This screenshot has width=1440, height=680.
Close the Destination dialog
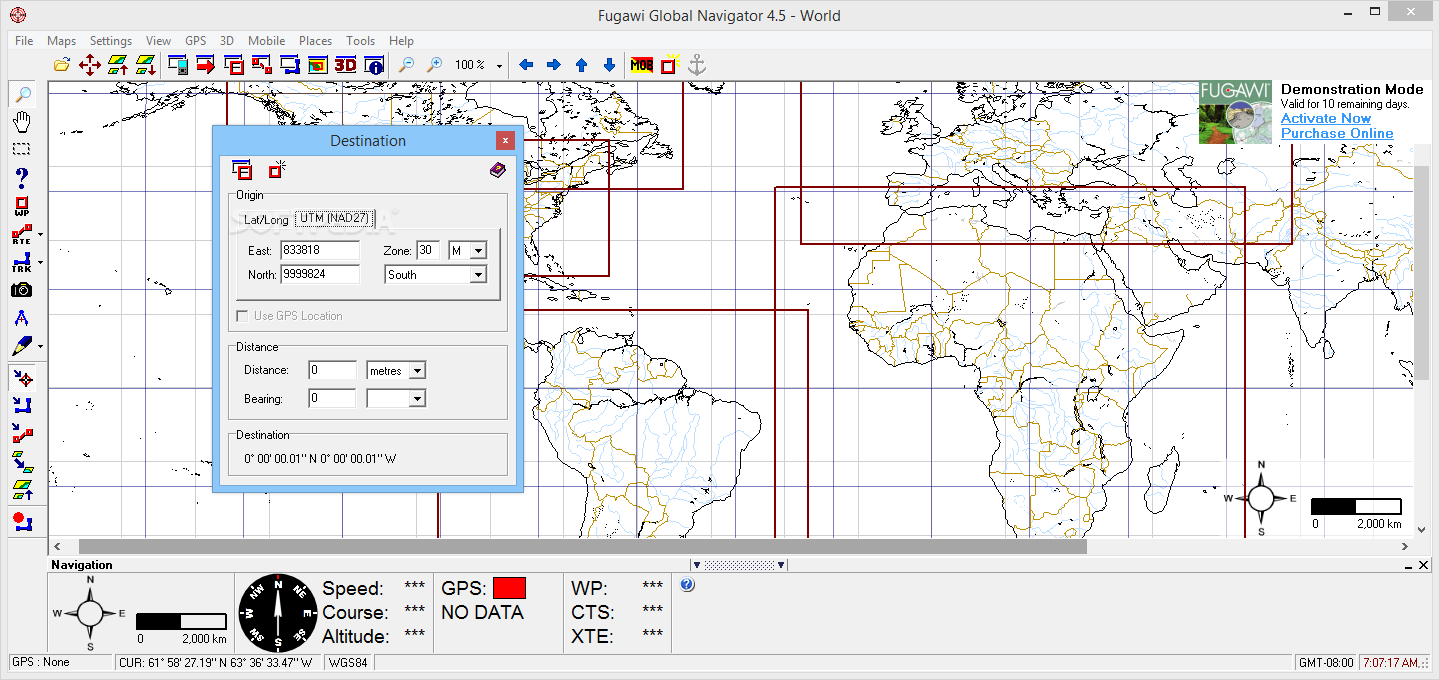coord(506,140)
